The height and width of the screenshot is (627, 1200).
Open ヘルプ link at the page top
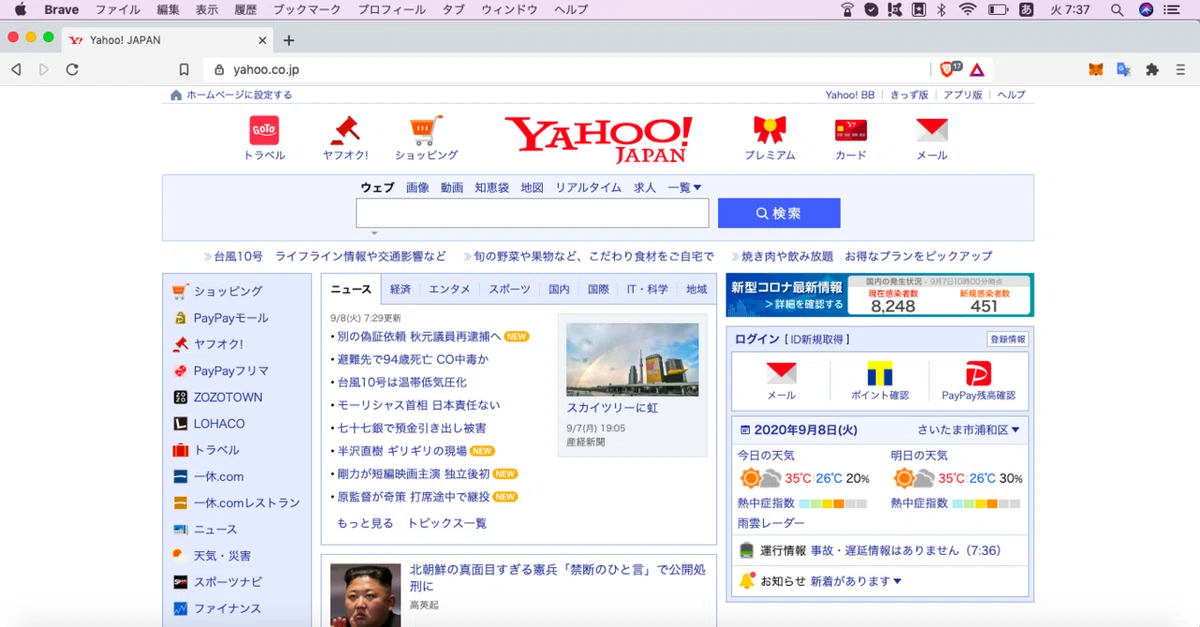[x=1011, y=95]
